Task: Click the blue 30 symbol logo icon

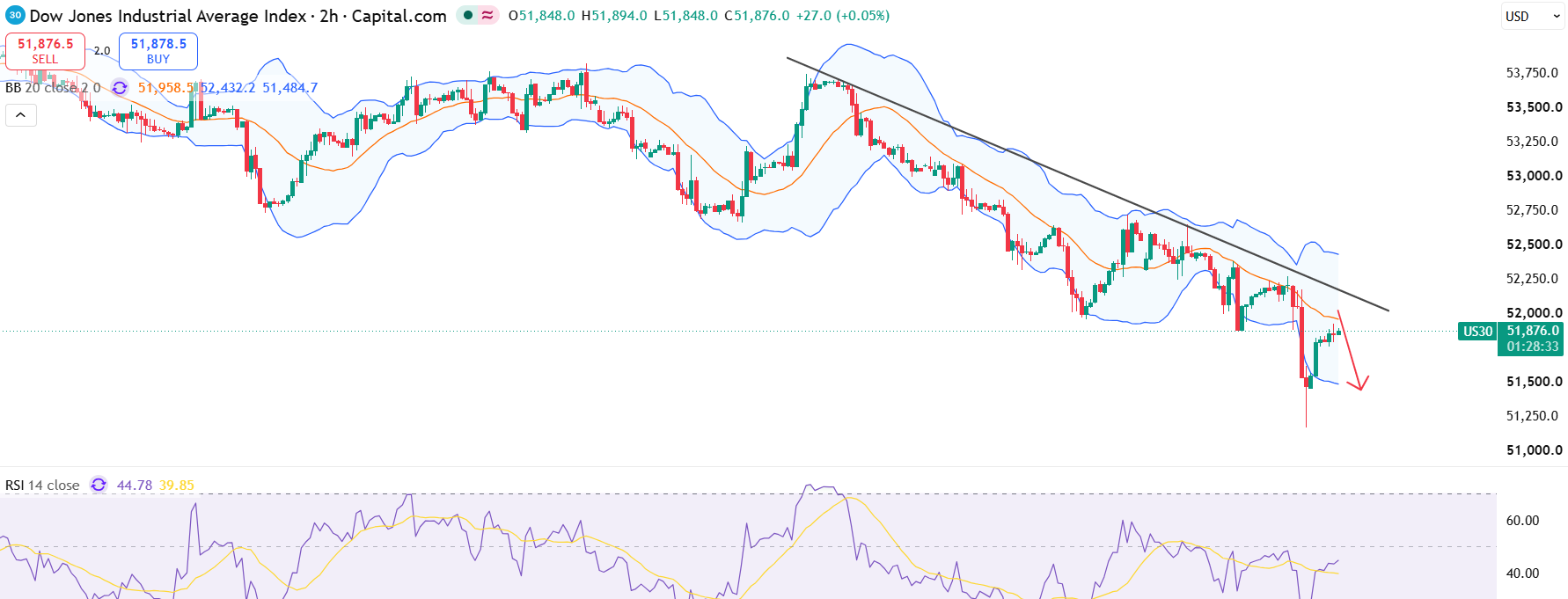Action: pyautogui.click(x=15, y=15)
